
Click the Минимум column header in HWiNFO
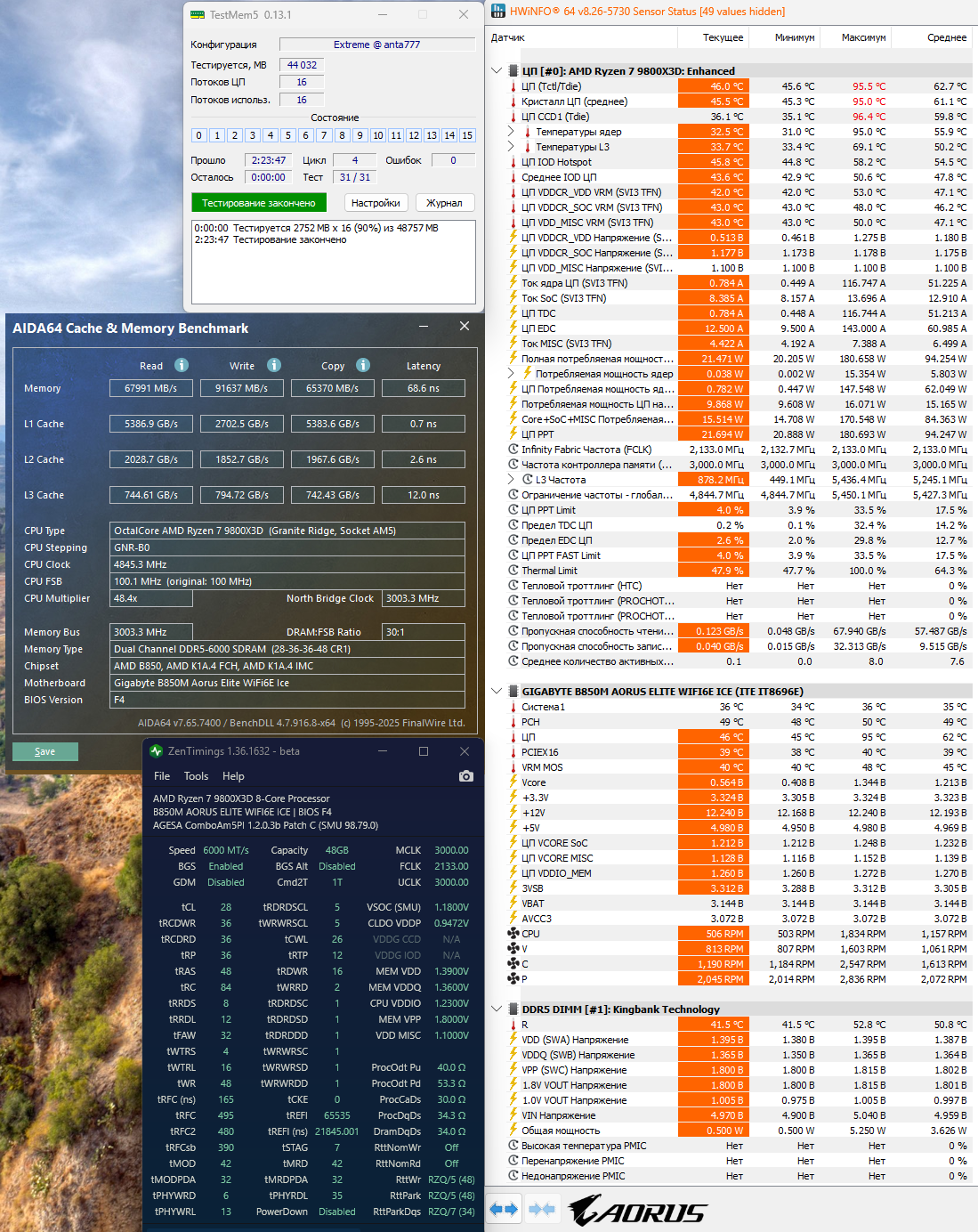tap(784, 37)
